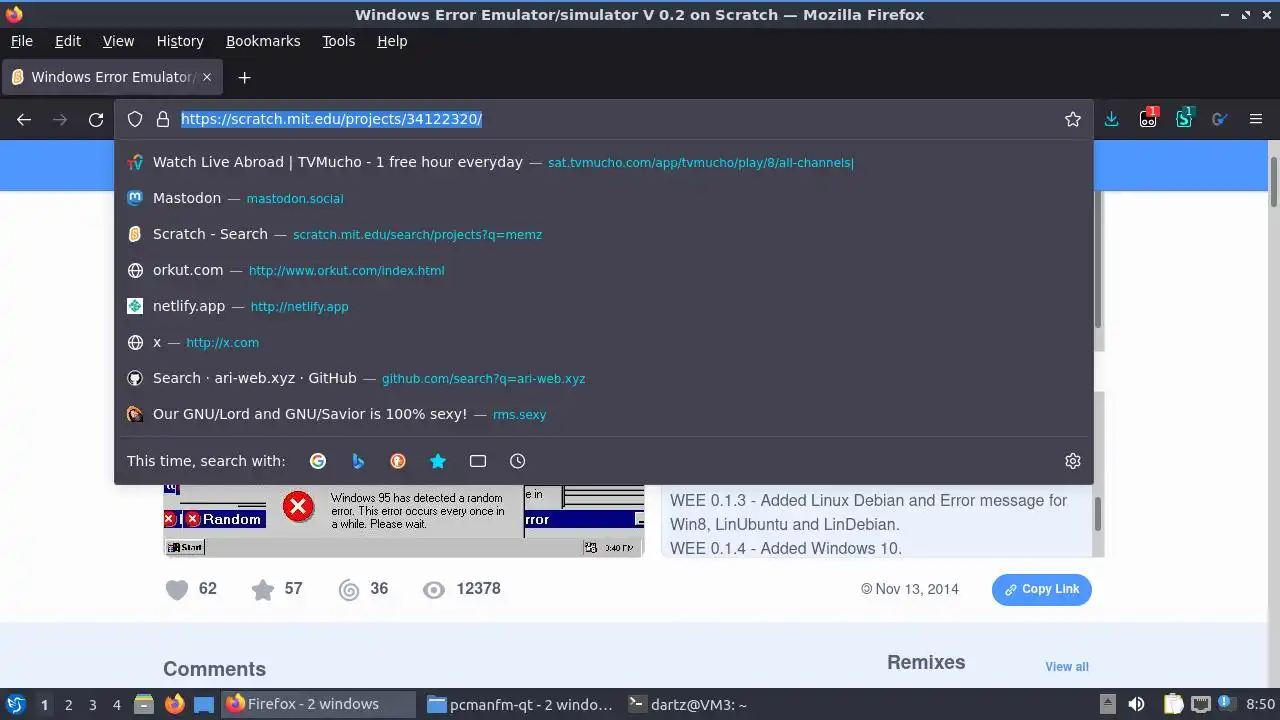Choose the Scratch - Search suggestion
The height and width of the screenshot is (720, 1280).
click(x=604, y=234)
